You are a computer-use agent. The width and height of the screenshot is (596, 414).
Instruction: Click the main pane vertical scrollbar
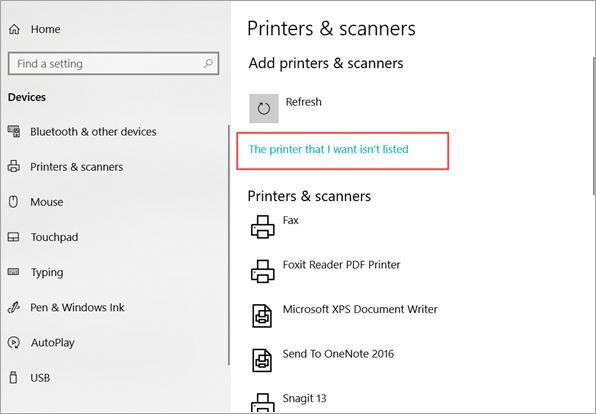click(x=594, y=126)
